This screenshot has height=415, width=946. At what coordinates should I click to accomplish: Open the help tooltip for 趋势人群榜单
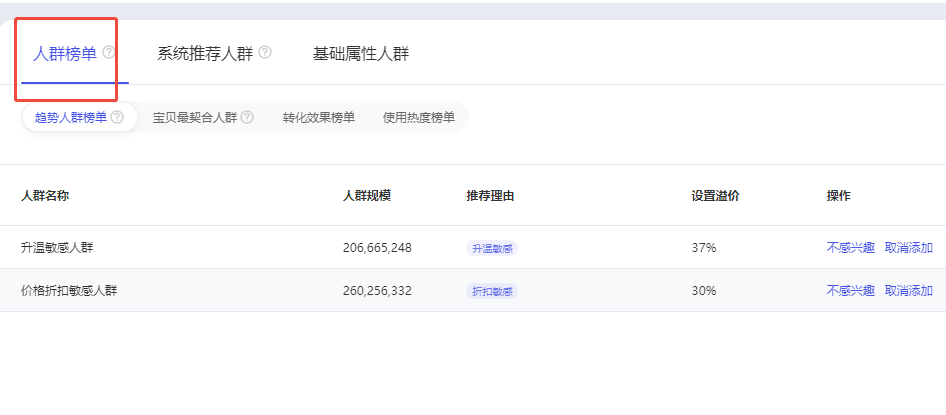coord(117,118)
